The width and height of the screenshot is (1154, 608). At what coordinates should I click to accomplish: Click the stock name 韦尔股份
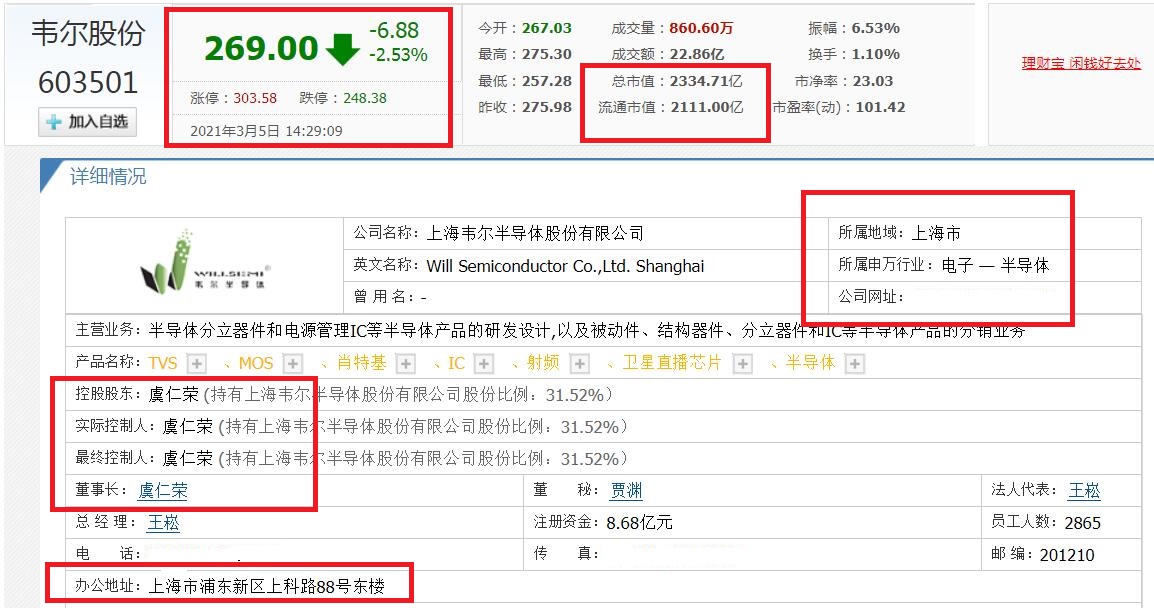pyautogui.click(x=88, y=33)
